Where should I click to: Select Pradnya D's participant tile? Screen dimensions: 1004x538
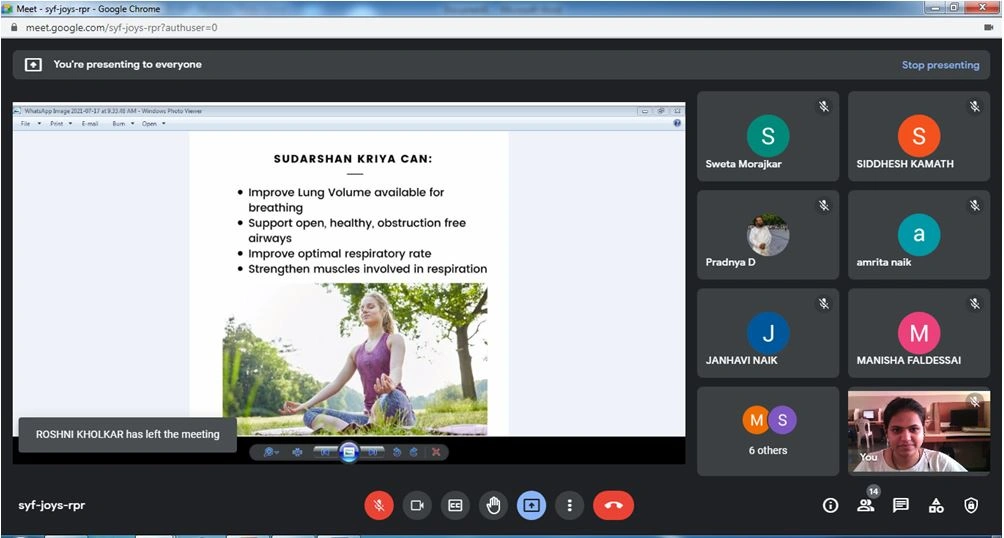coord(768,234)
